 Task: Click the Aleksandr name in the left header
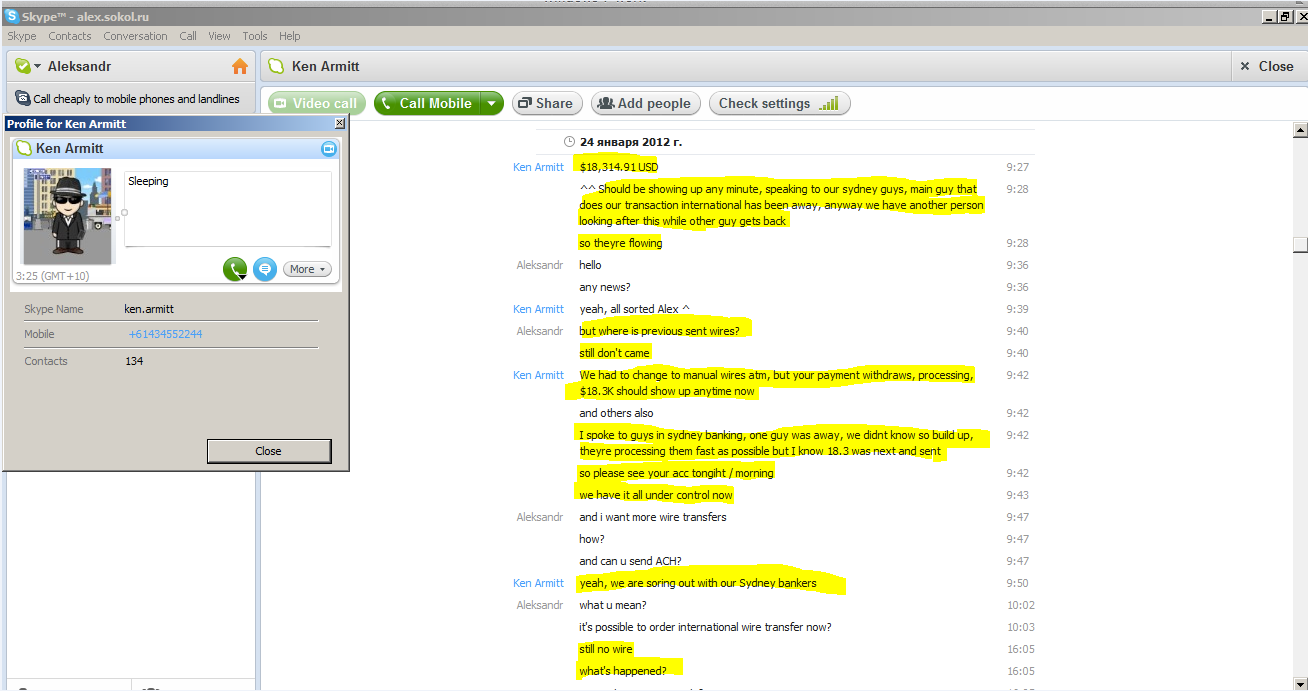coord(79,66)
